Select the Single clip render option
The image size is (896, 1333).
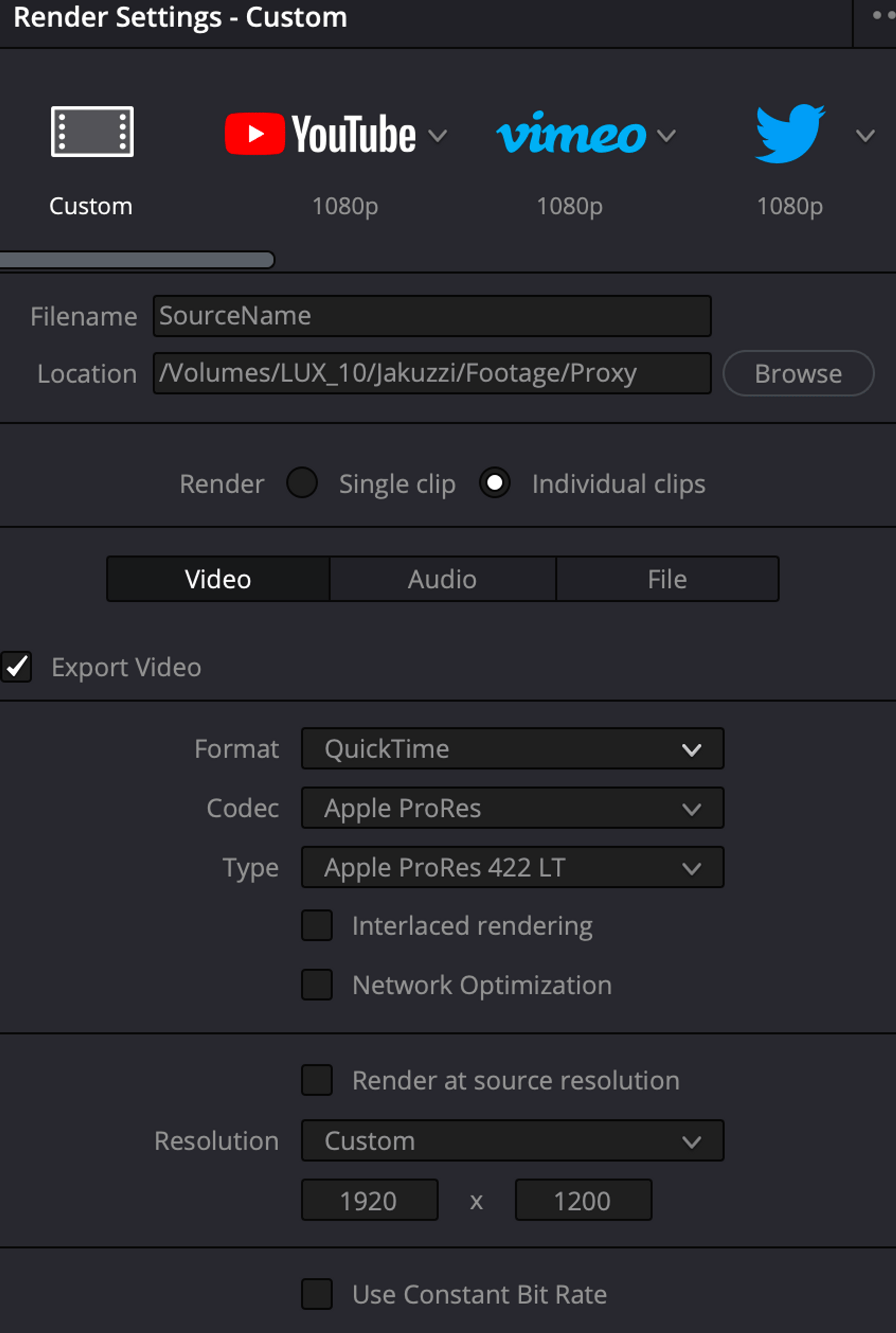[302, 482]
